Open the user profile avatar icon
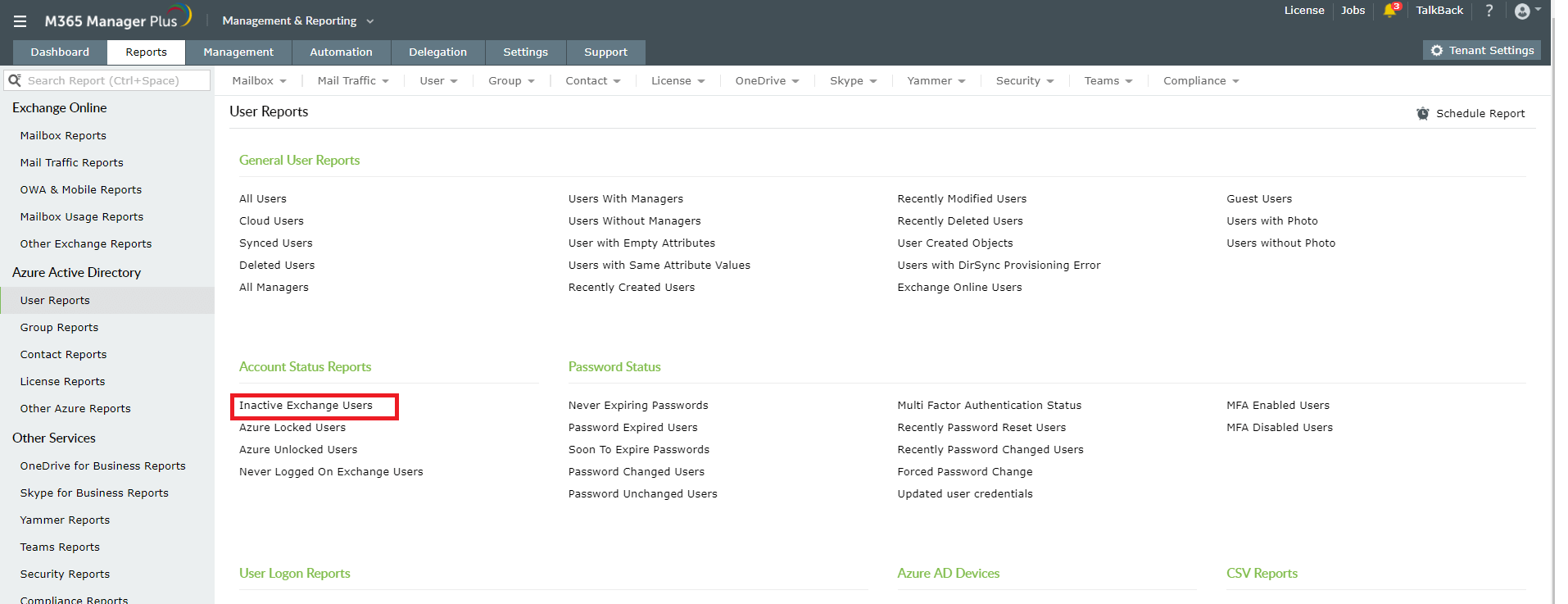1568x604 pixels. point(1522,11)
